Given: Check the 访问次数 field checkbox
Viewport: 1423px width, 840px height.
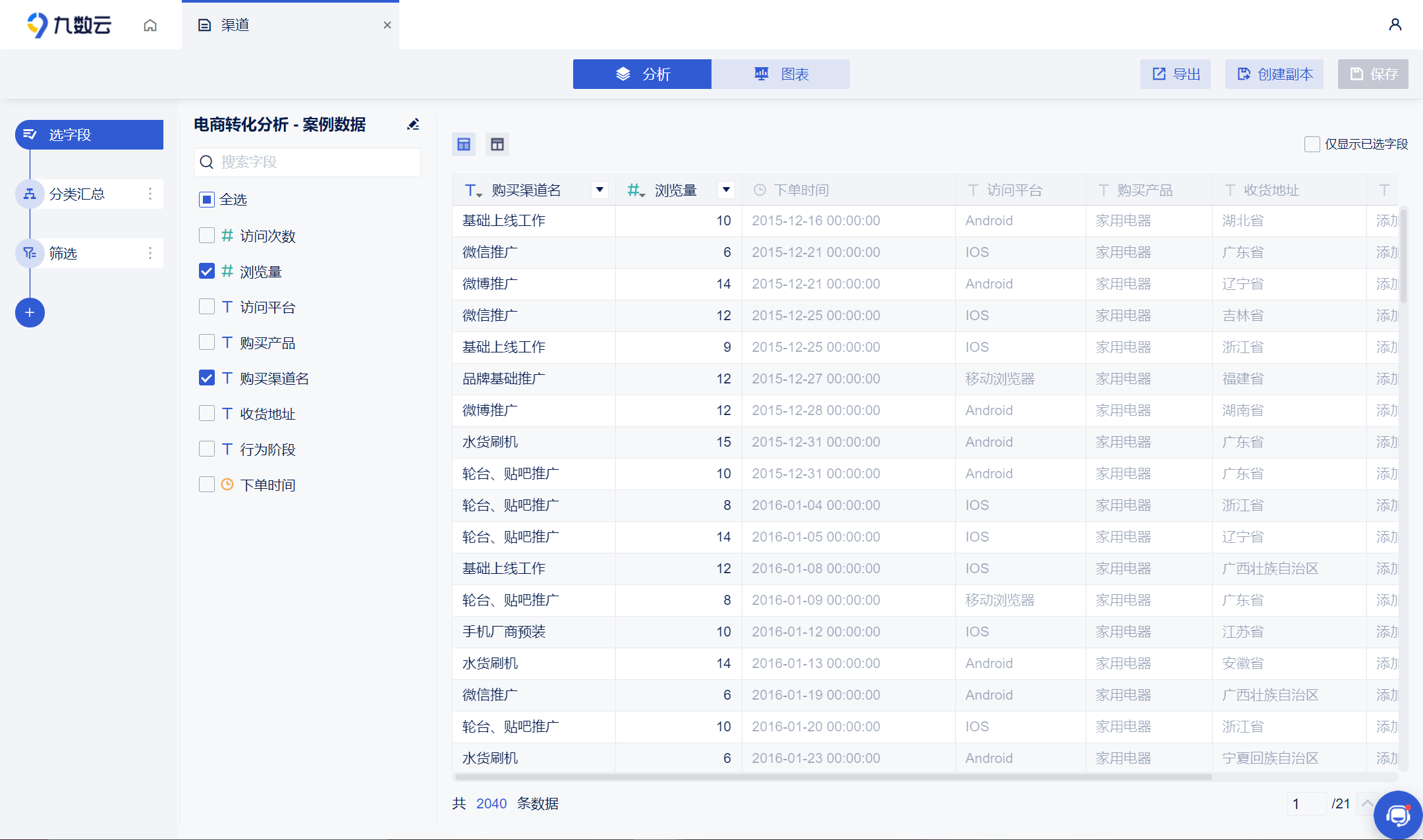Looking at the screenshot, I should pyautogui.click(x=207, y=235).
